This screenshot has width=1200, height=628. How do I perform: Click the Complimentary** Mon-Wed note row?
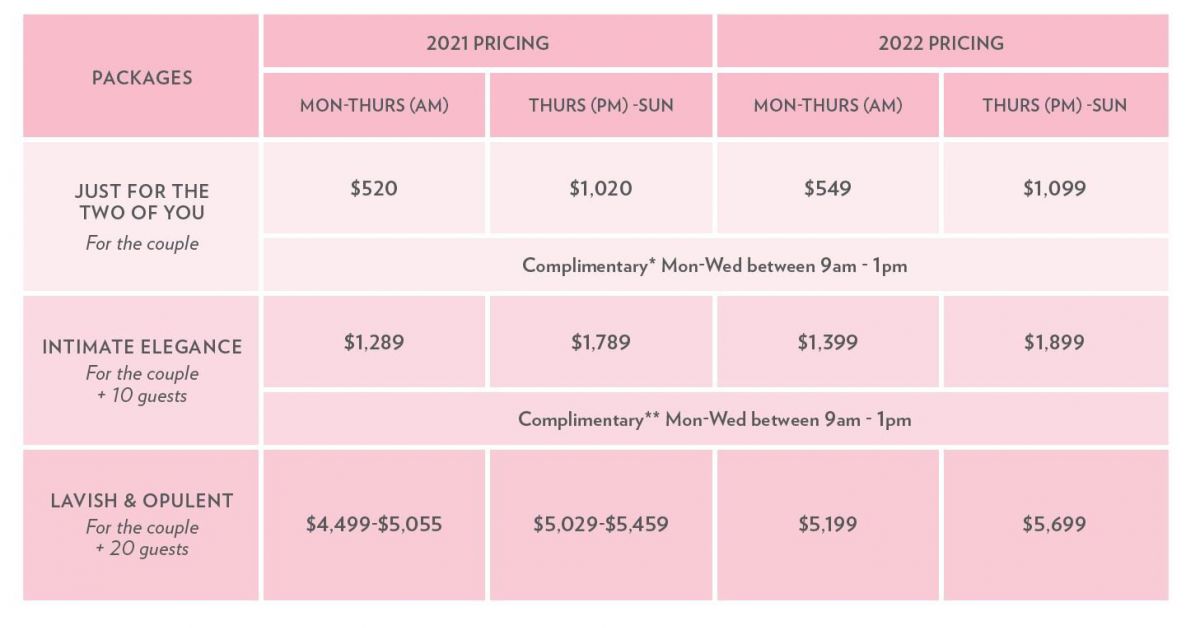(715, 419)
